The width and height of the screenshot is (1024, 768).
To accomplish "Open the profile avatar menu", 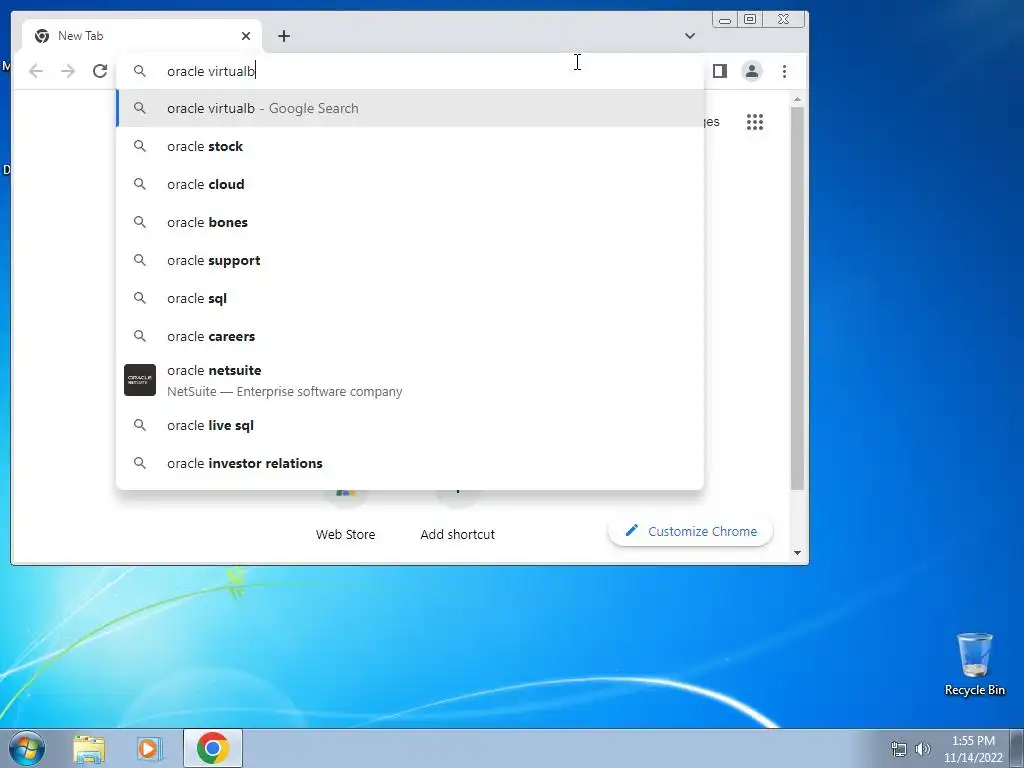I will click(752, 71).
